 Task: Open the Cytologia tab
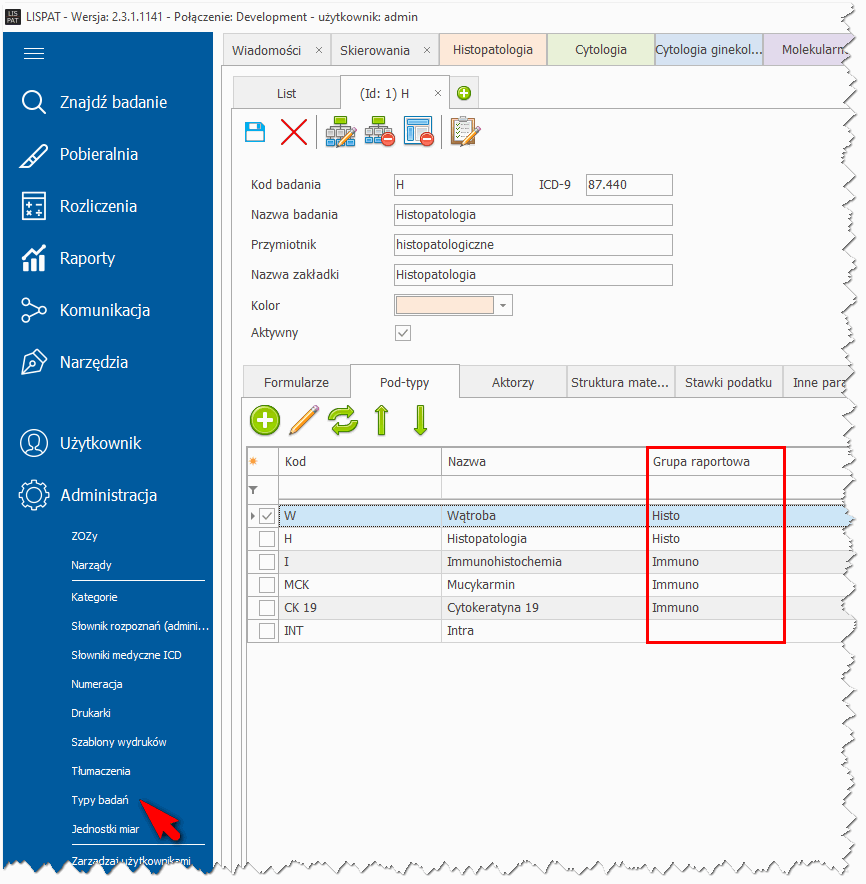600,50
